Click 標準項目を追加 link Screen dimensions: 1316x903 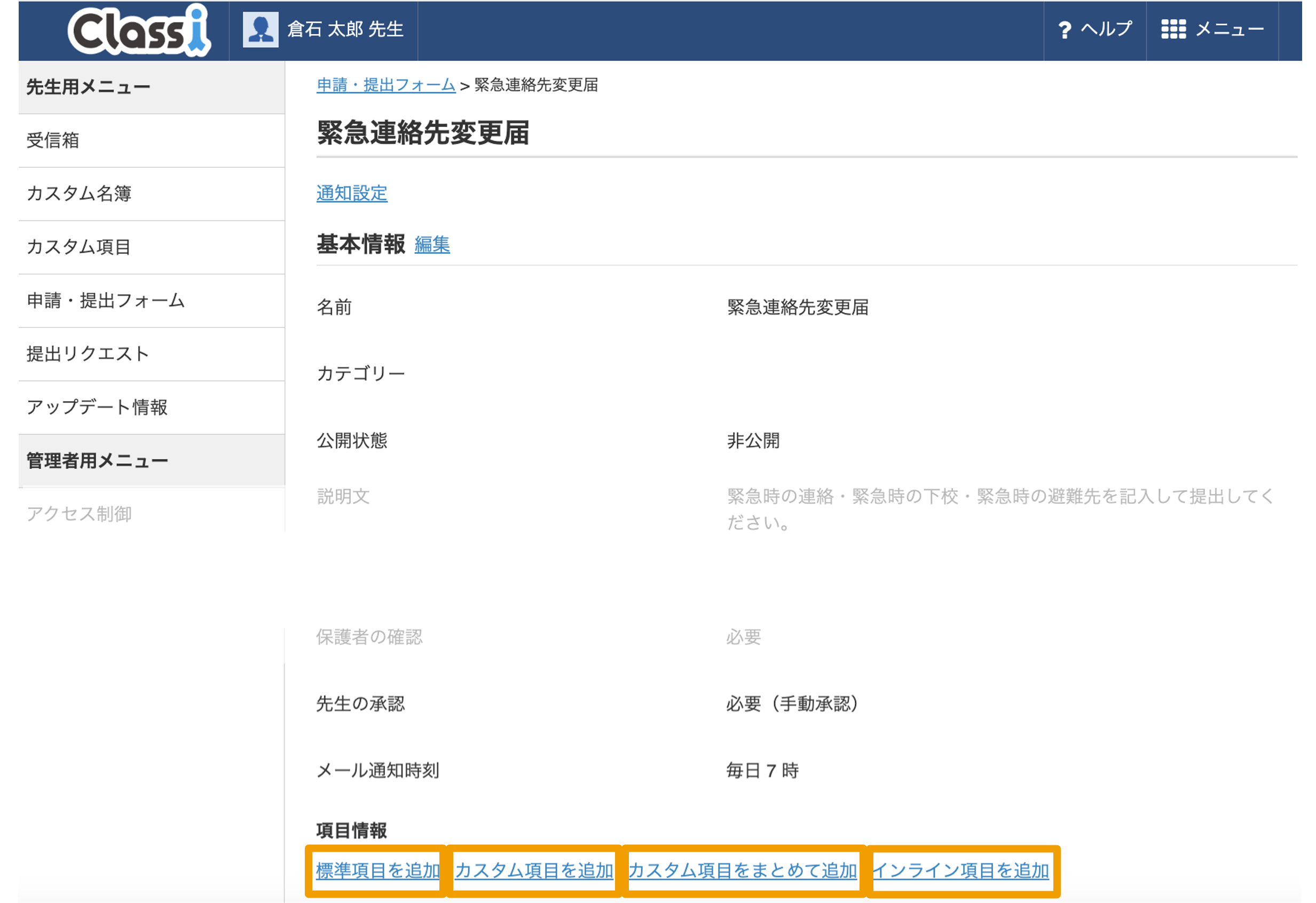tap(377, 870)
